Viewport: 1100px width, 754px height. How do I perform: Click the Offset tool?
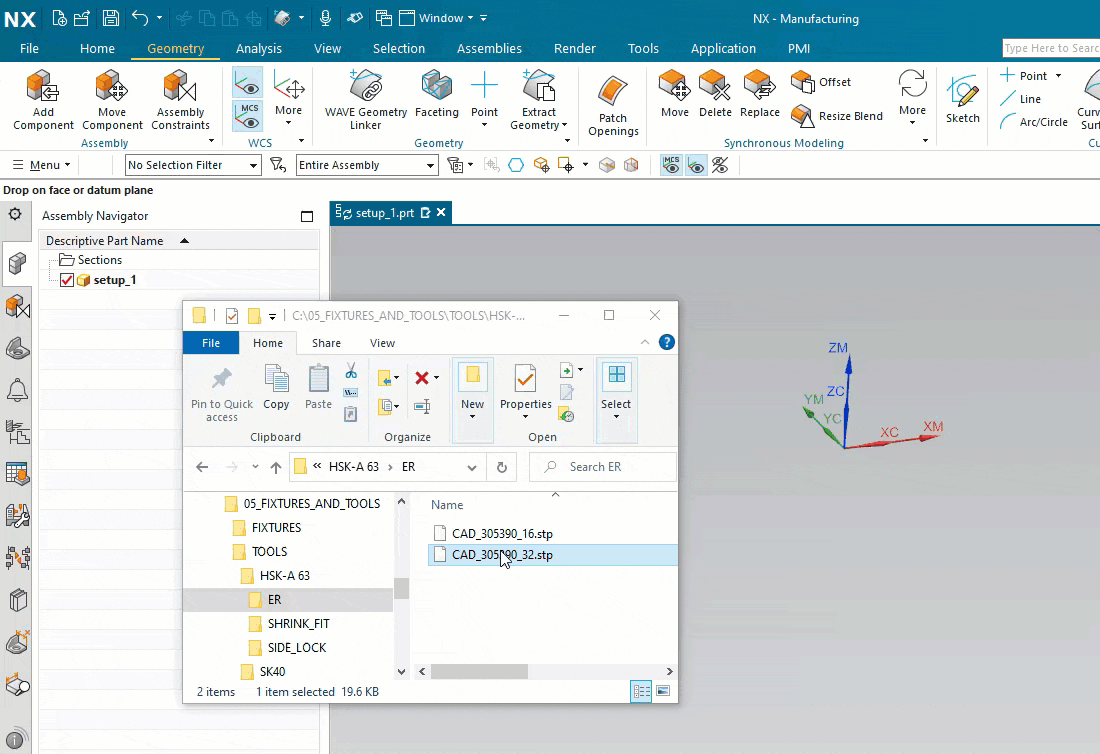tap(821, 82)
